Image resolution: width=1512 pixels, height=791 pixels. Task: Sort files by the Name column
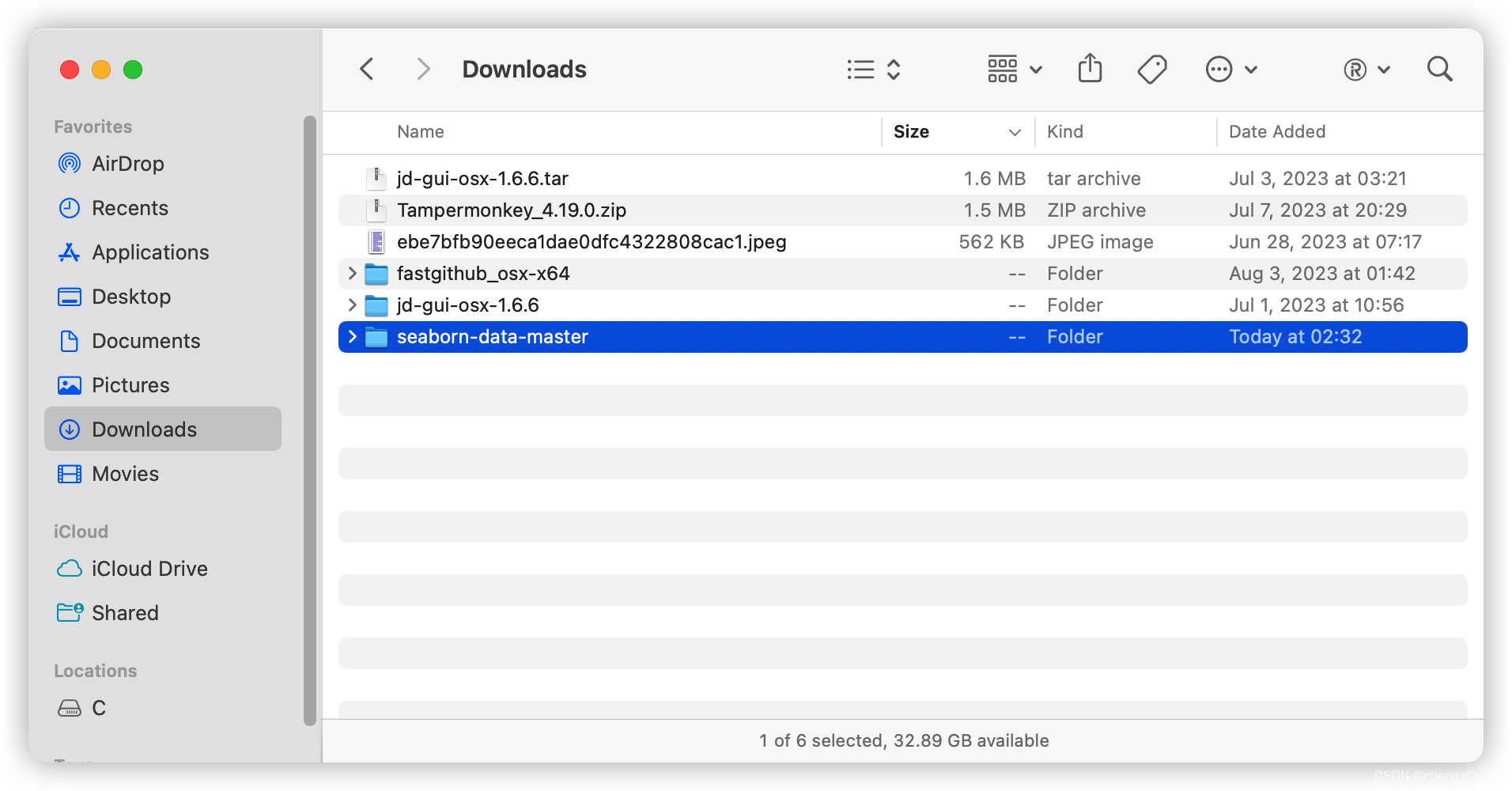pos(420,131)
